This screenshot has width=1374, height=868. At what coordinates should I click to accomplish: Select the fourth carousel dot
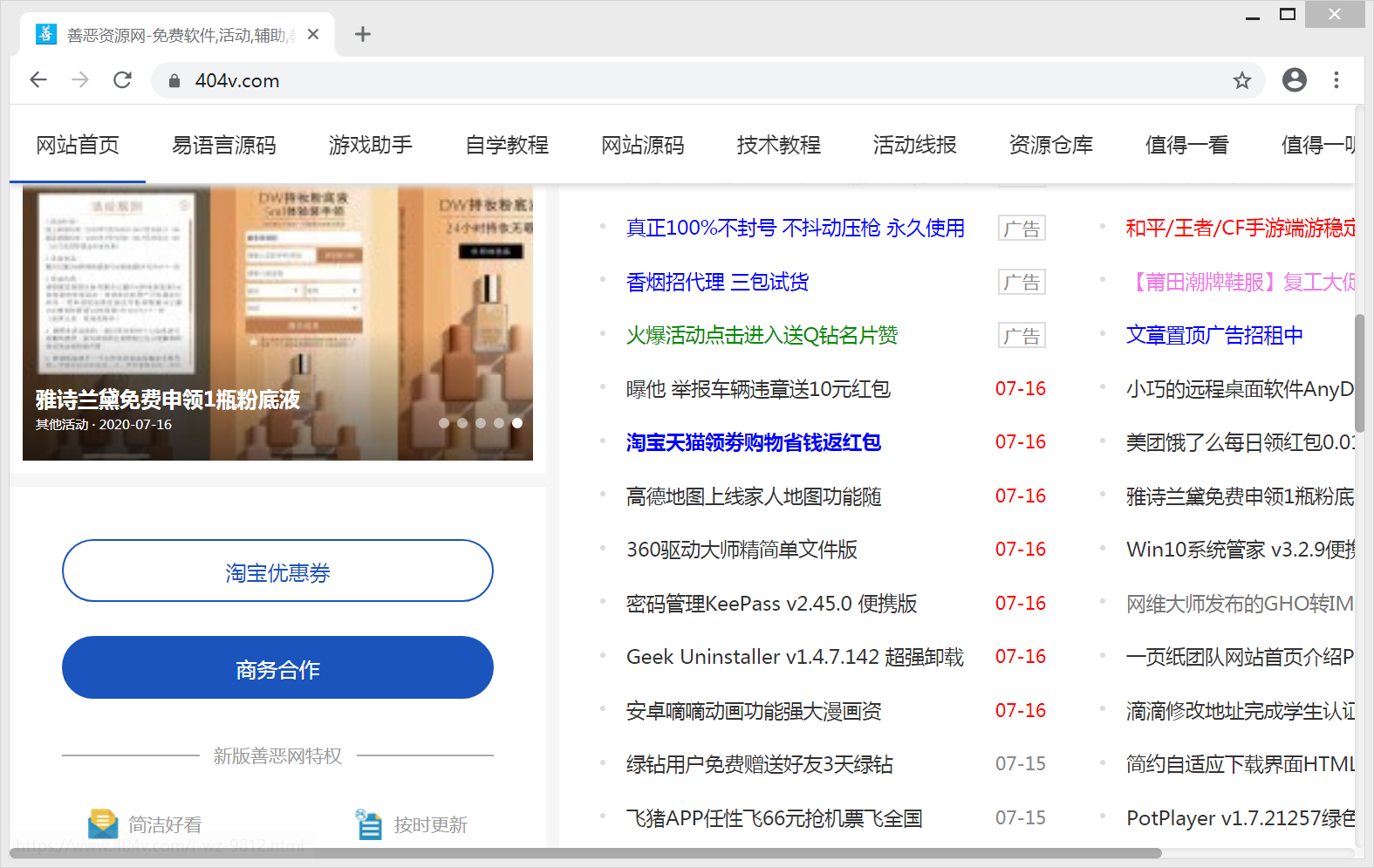(x=499, y=423)
